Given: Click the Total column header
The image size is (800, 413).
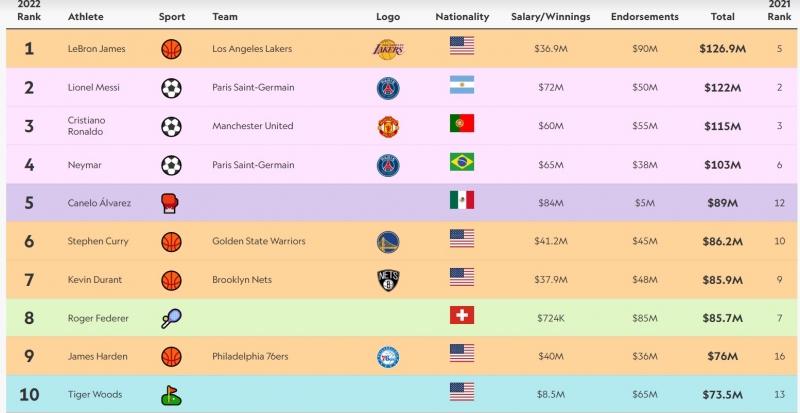Looking at the screenshot, I should (723, 17).
